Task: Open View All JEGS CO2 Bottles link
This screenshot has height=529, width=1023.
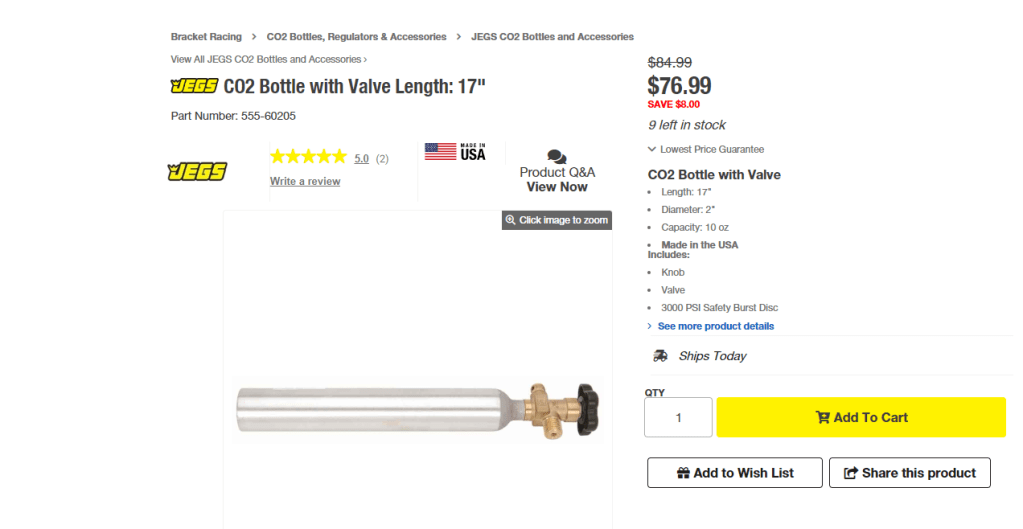Action: tap(268, 59)
